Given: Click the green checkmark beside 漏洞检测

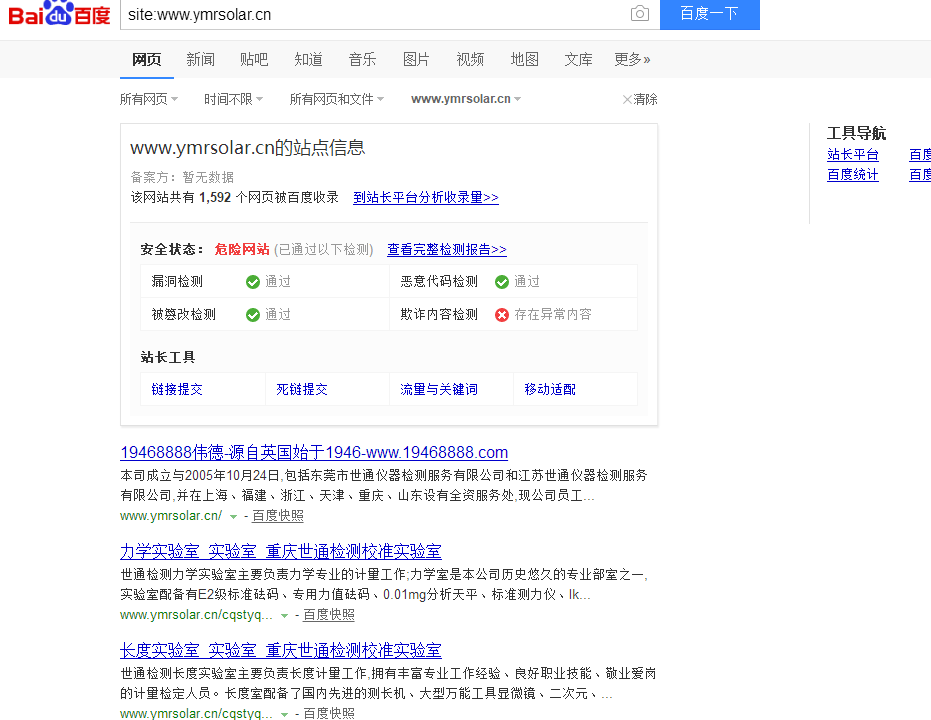Looking at the screenshot, I should [x=253, y=282].
